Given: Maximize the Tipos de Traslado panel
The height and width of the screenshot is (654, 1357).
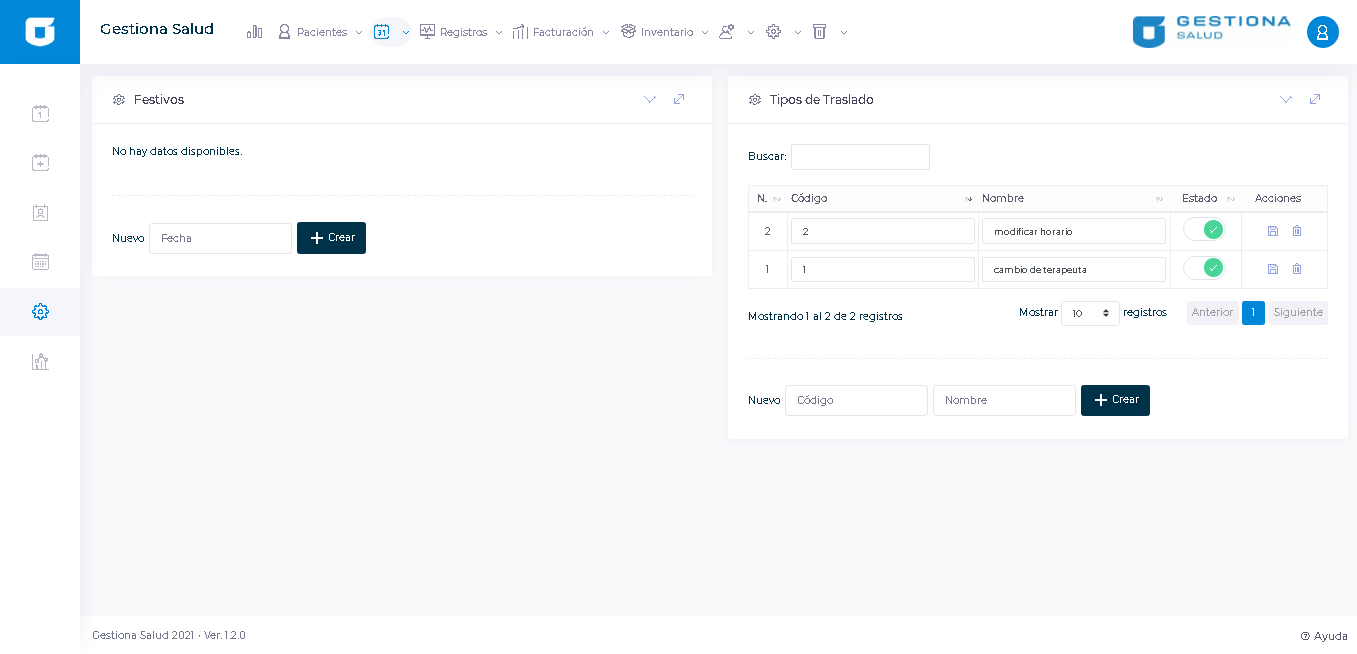Looking at the screenshot, I should coord(1315,99).
